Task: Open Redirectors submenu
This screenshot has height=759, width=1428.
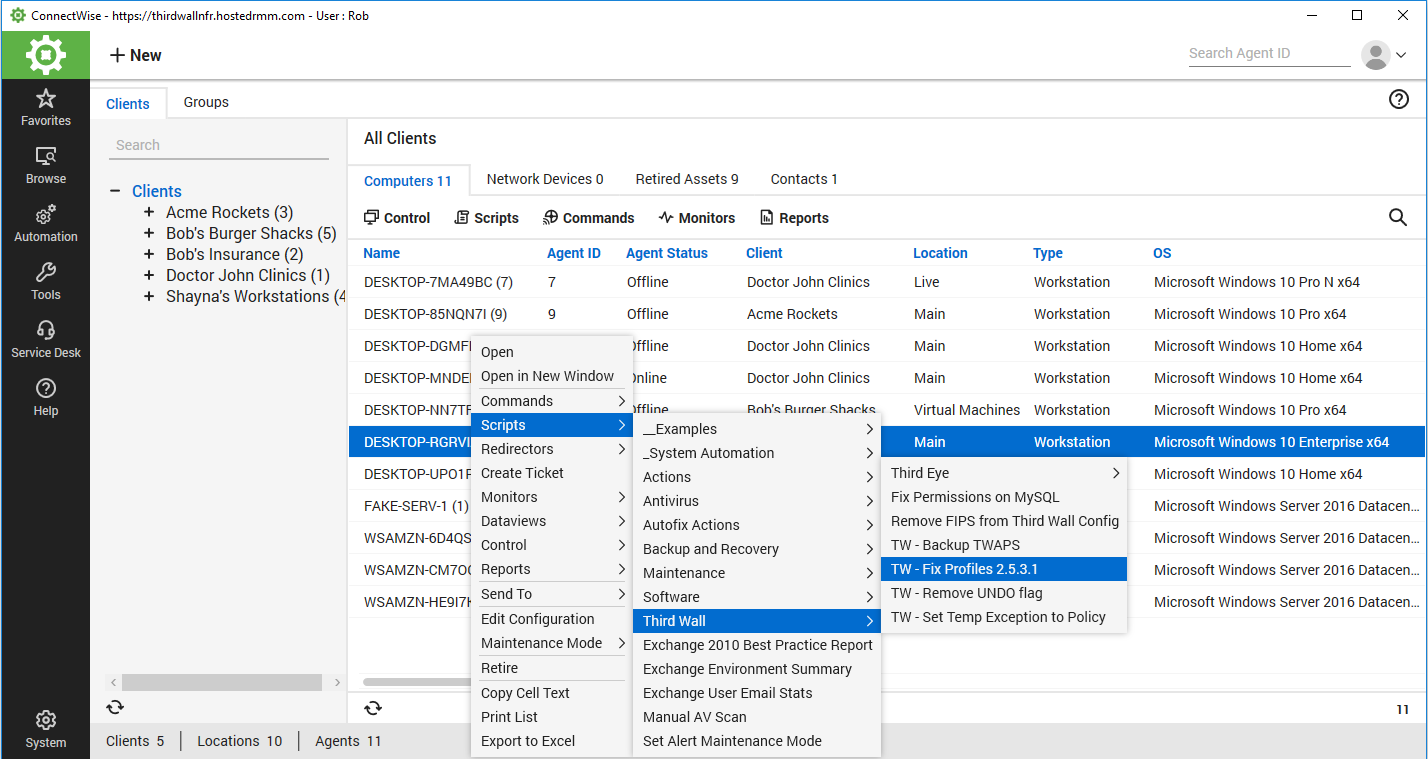Action: 552,449
